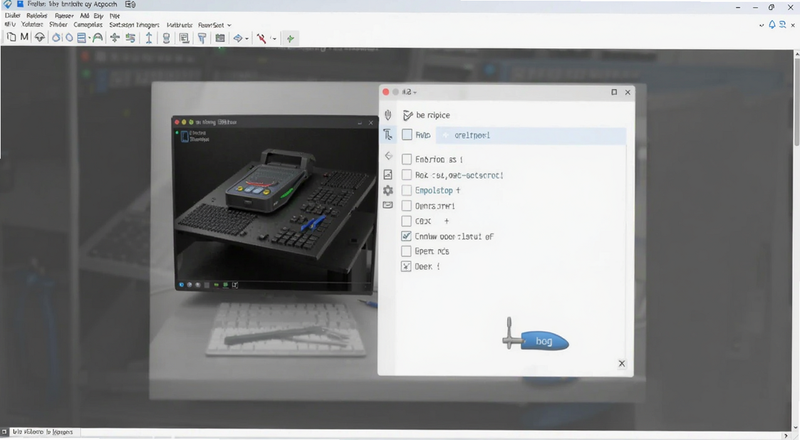The height and width of the screenshot is (440, 800).
Task: Open the dropdown arrow beside the blue diamond icon
Action: 247,39
